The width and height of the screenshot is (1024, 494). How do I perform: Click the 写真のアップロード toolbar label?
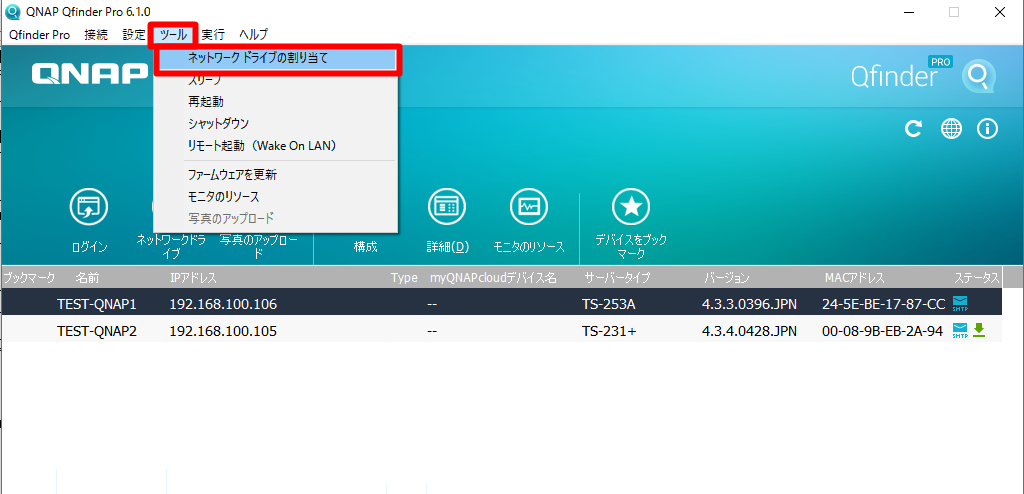click(x=259, y=247)
